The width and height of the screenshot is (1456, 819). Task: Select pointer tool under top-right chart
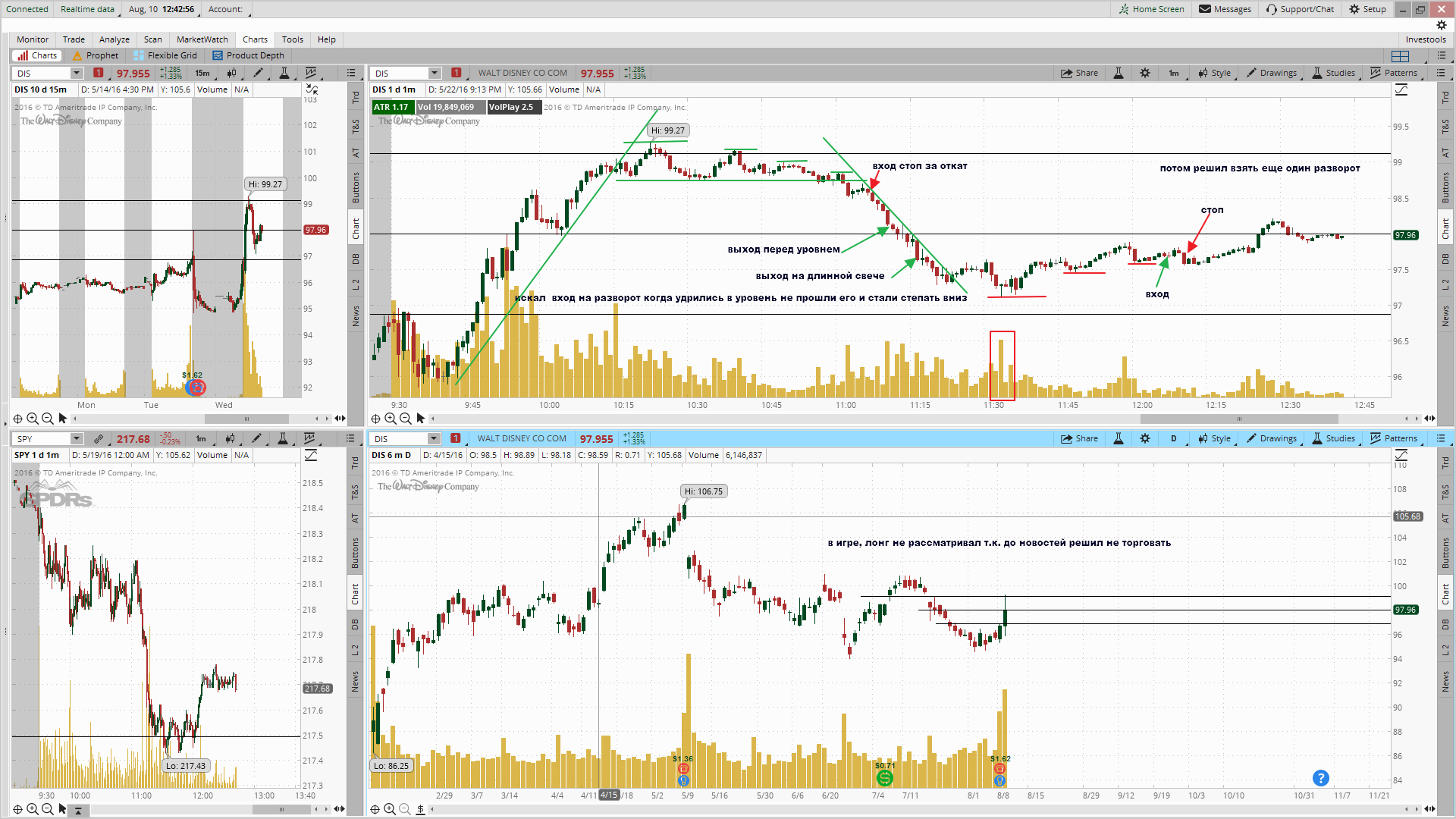pos(421,419)
